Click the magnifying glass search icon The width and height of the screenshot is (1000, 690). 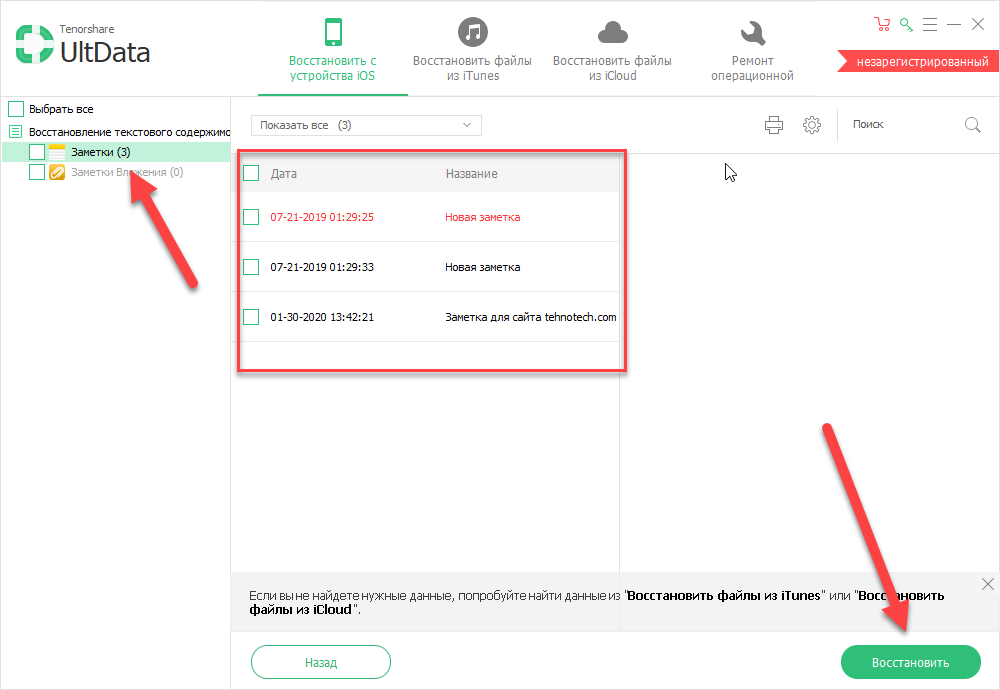(972, 125)
